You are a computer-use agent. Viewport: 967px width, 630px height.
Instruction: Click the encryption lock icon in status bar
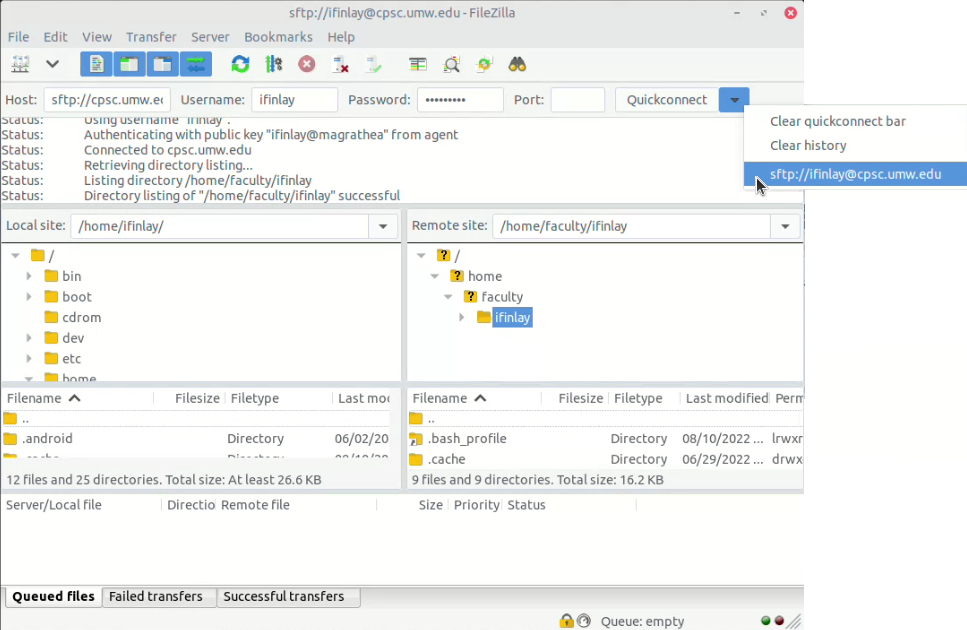coord(566,621)
